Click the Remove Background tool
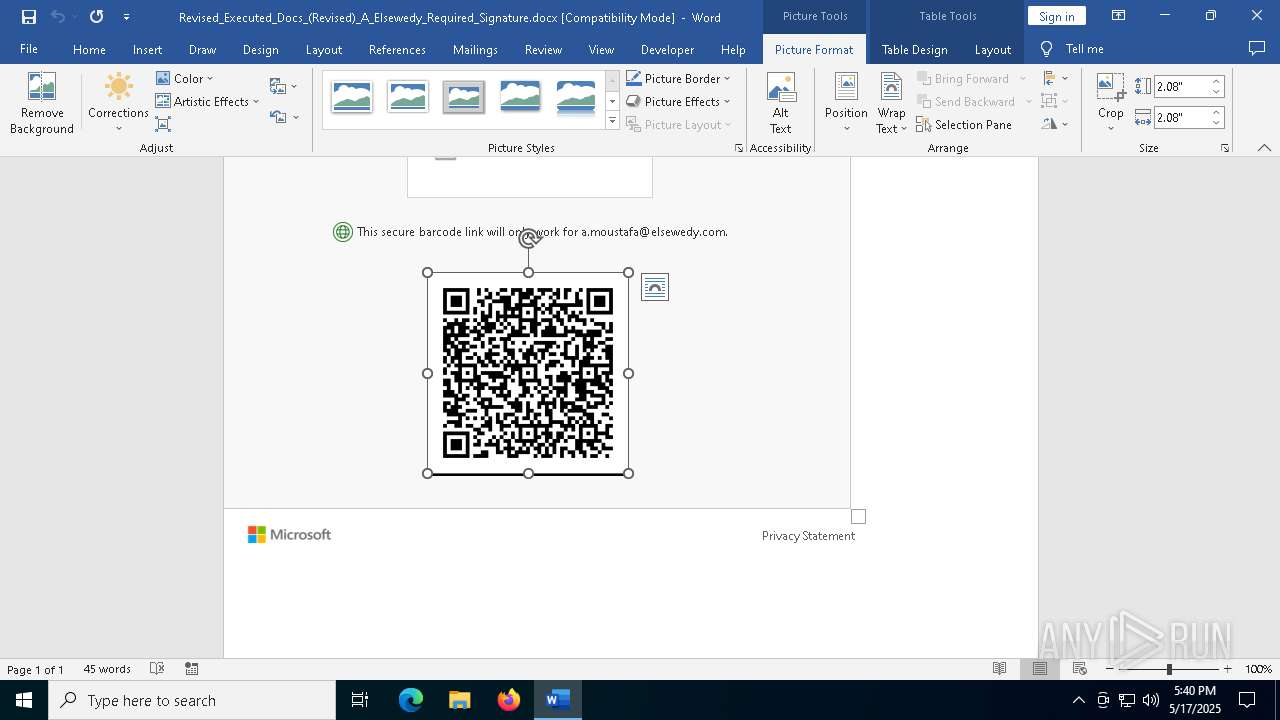1280x720 pixels. 42,103
